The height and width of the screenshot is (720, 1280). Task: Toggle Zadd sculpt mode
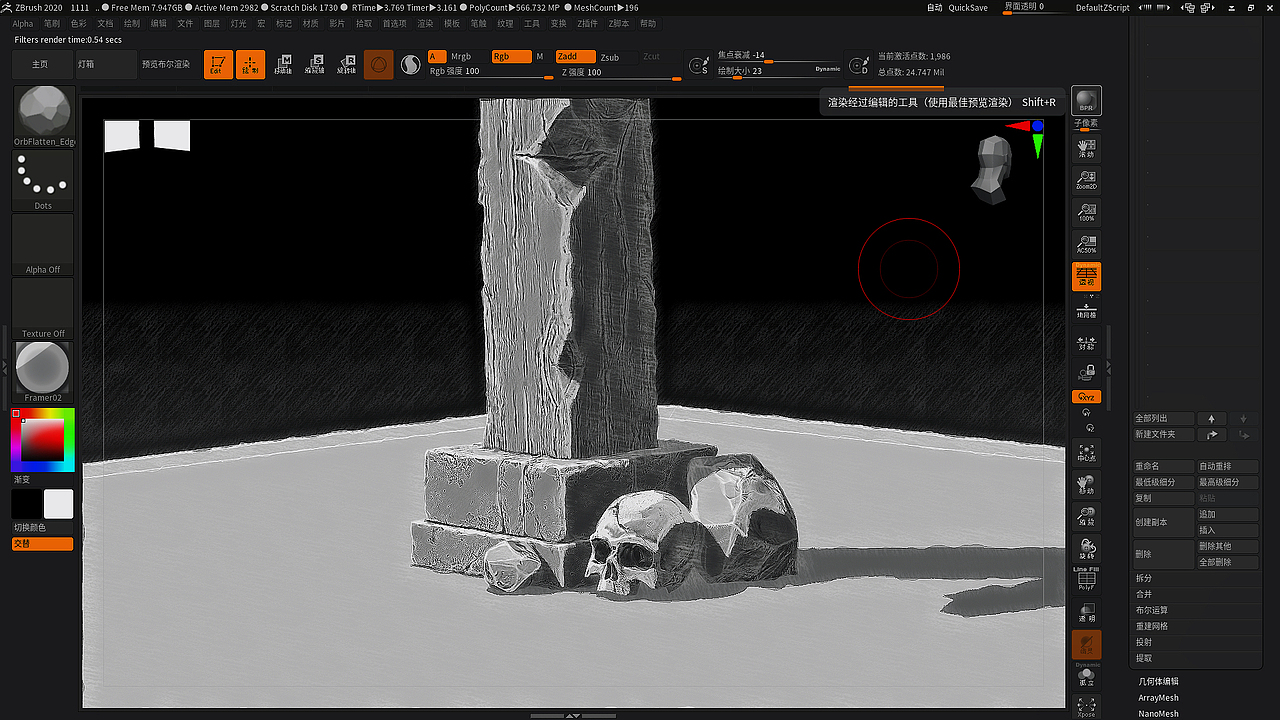coord(575,56)
